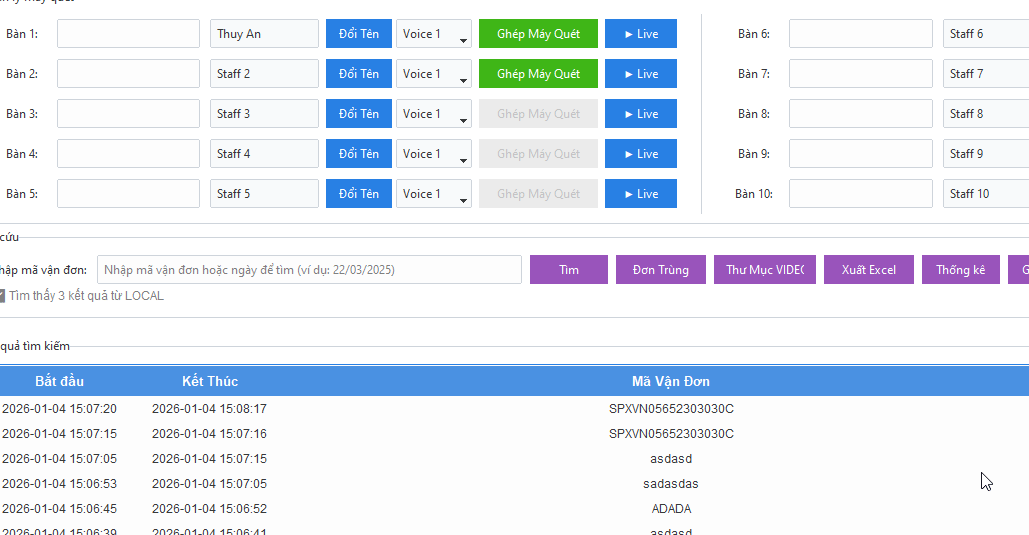Open Live stream for Bàn 5
Screen dimensions: 1029x535
coord(640,194)
